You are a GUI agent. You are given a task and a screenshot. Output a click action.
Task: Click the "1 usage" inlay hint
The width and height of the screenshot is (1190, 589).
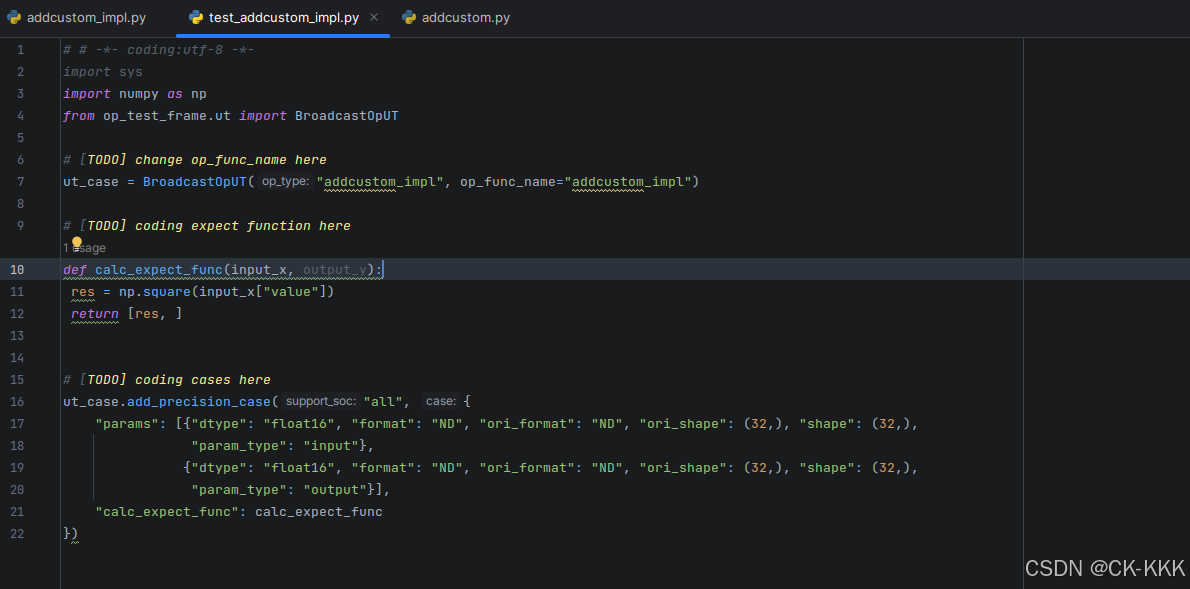click(84, 248)
